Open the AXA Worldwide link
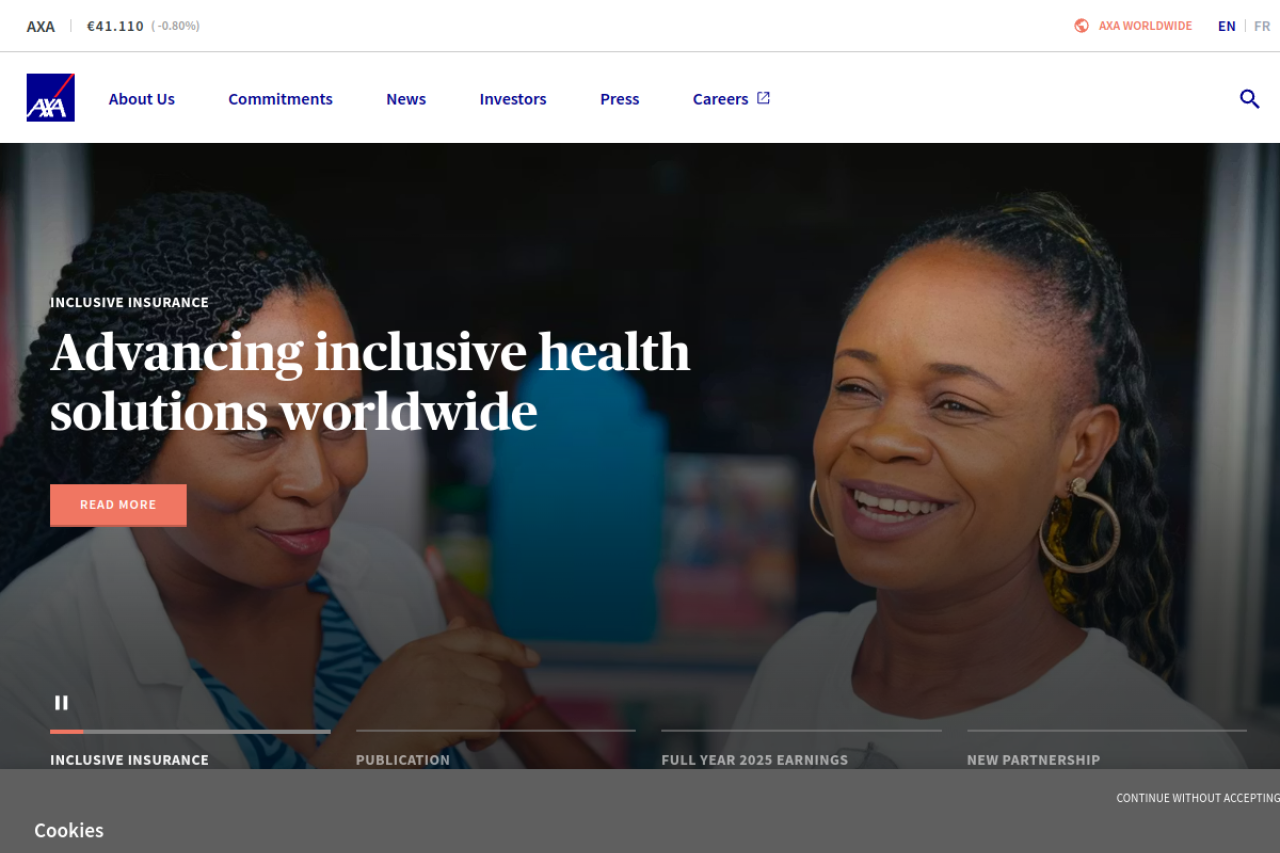This screenshot has height=853, width=1280. pos(1145,26)
